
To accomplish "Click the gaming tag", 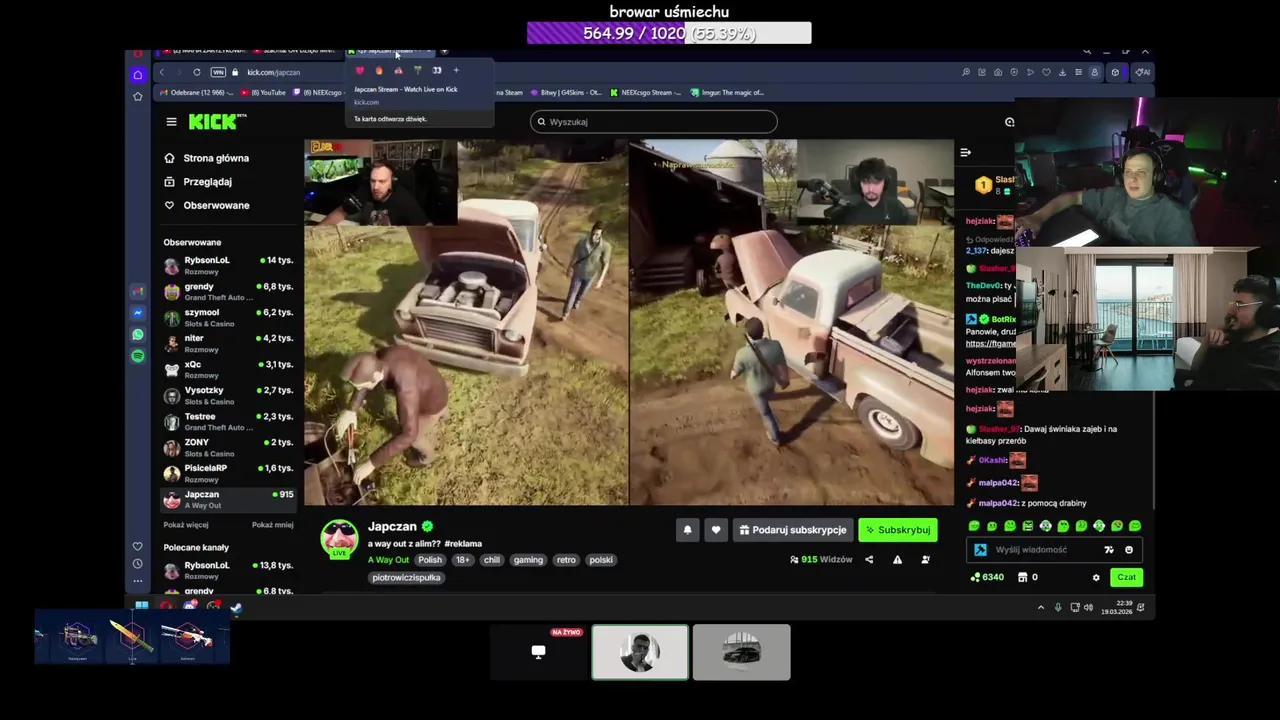I will coord(528,560).
